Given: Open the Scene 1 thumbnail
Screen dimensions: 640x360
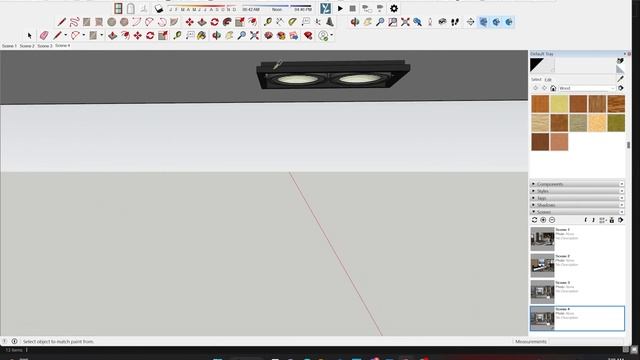Looking at the screenshot, I should point(542,239).
